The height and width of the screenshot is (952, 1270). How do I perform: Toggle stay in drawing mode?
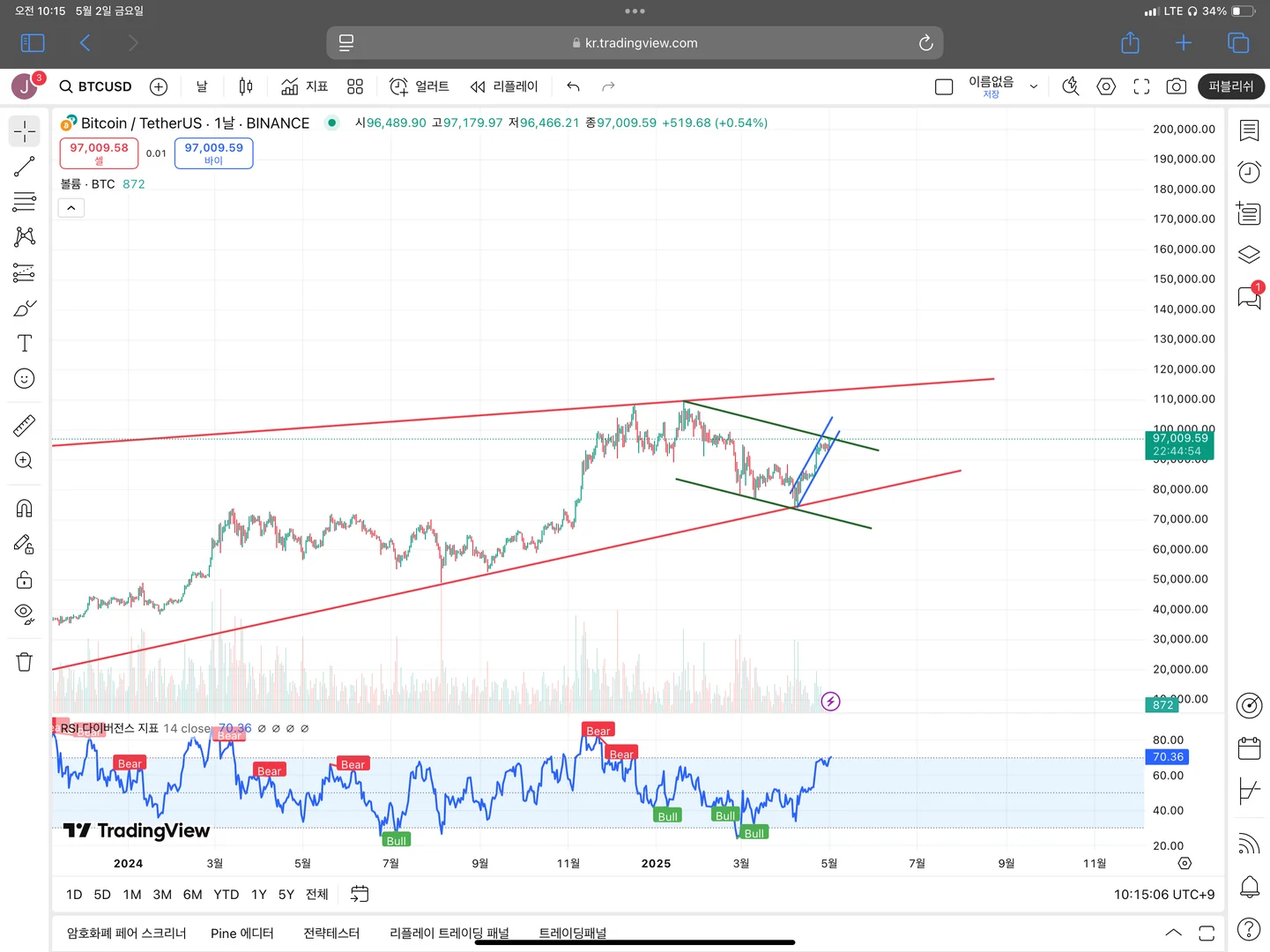click(25, 544)
